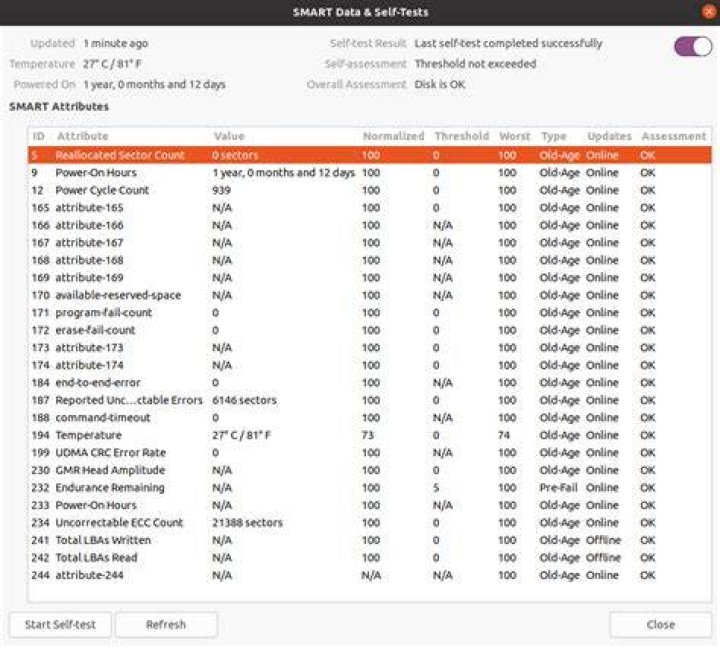Click the Assessment column header
The height and width of the screenshot is (649, 720).
[x=674, y=136]
